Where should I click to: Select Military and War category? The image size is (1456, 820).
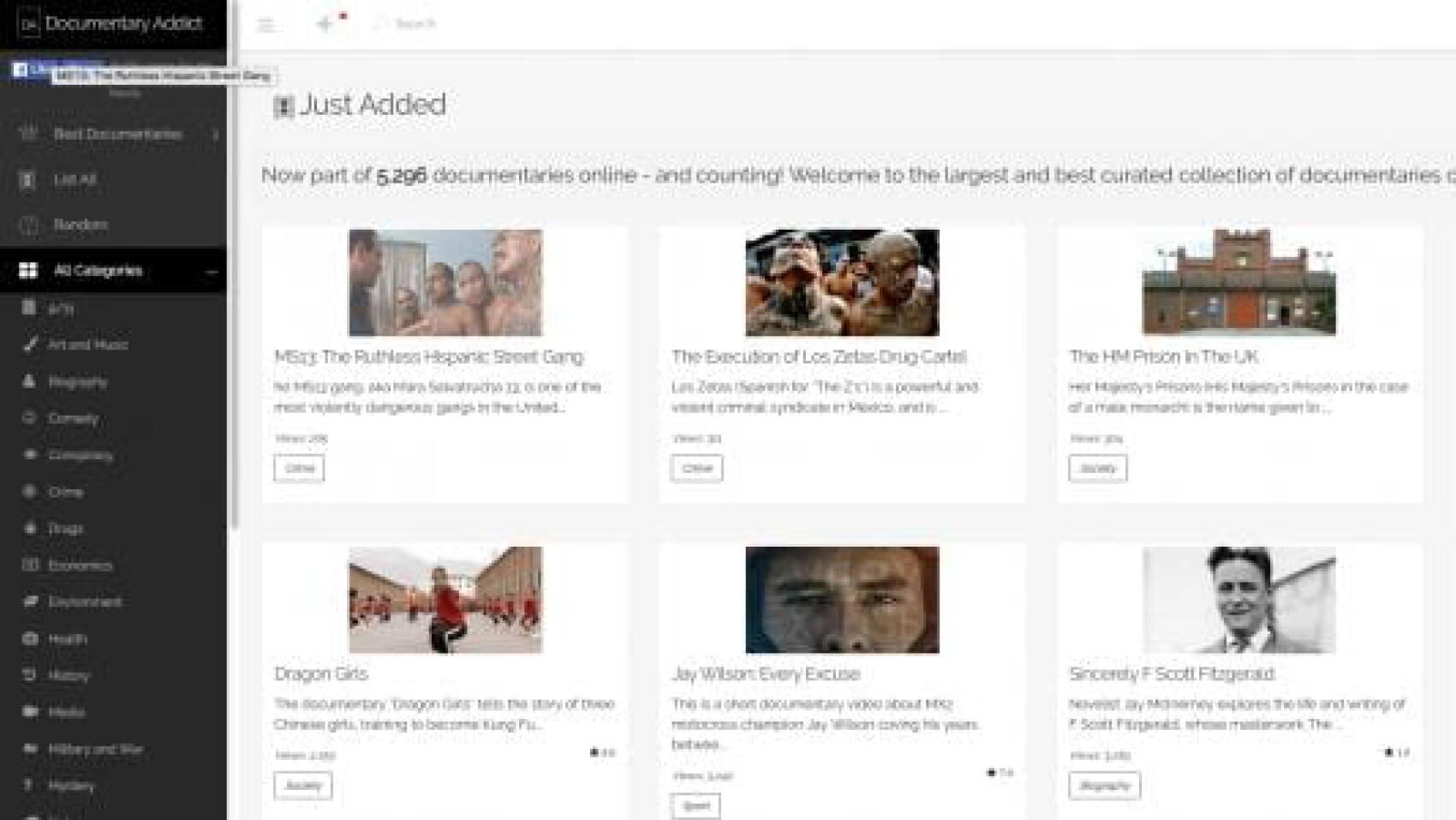pos(94,749)
